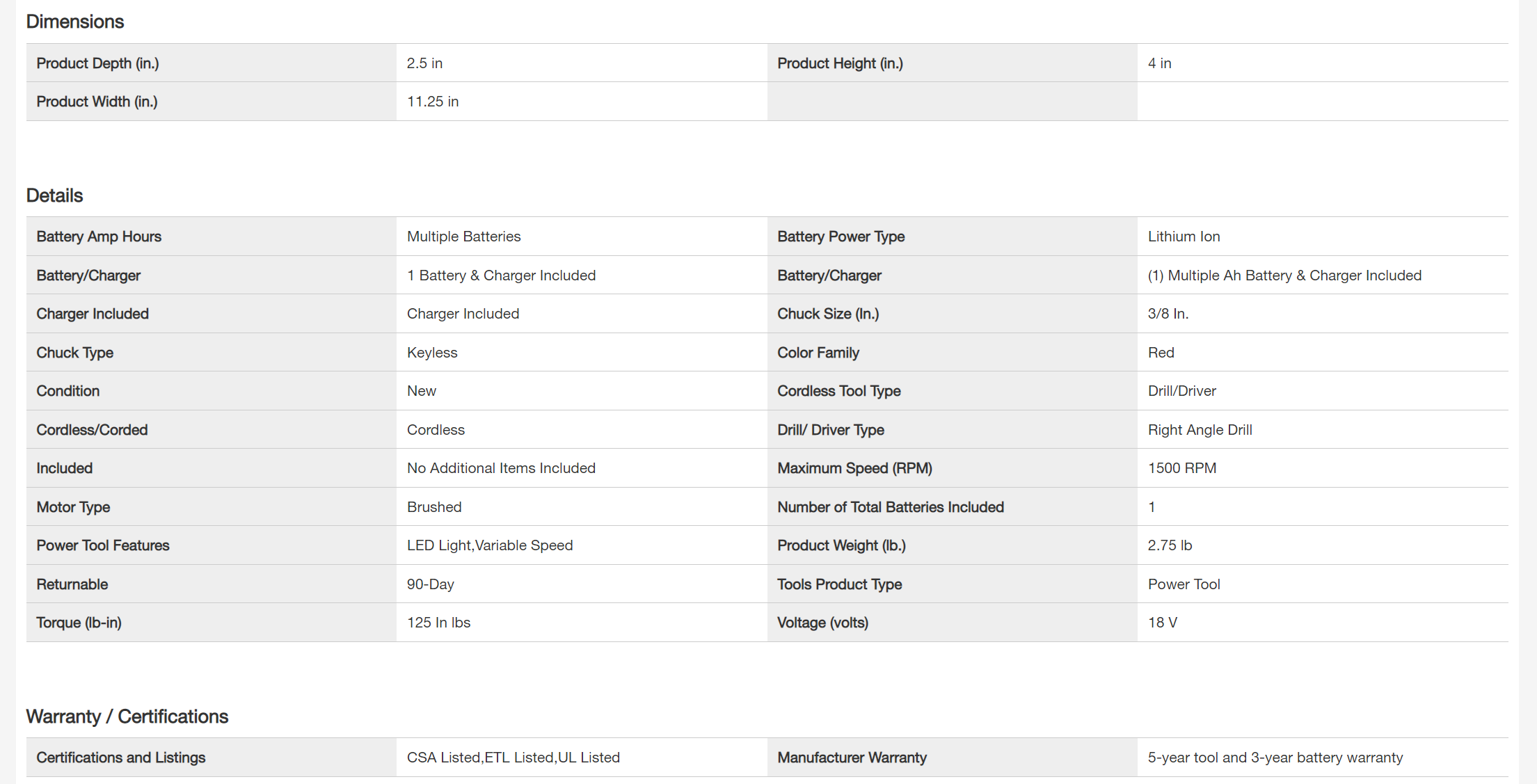This screenshot has height=784, width=1537.
Task: Click the Voltage (volts) label
Action: pos(822,623)
